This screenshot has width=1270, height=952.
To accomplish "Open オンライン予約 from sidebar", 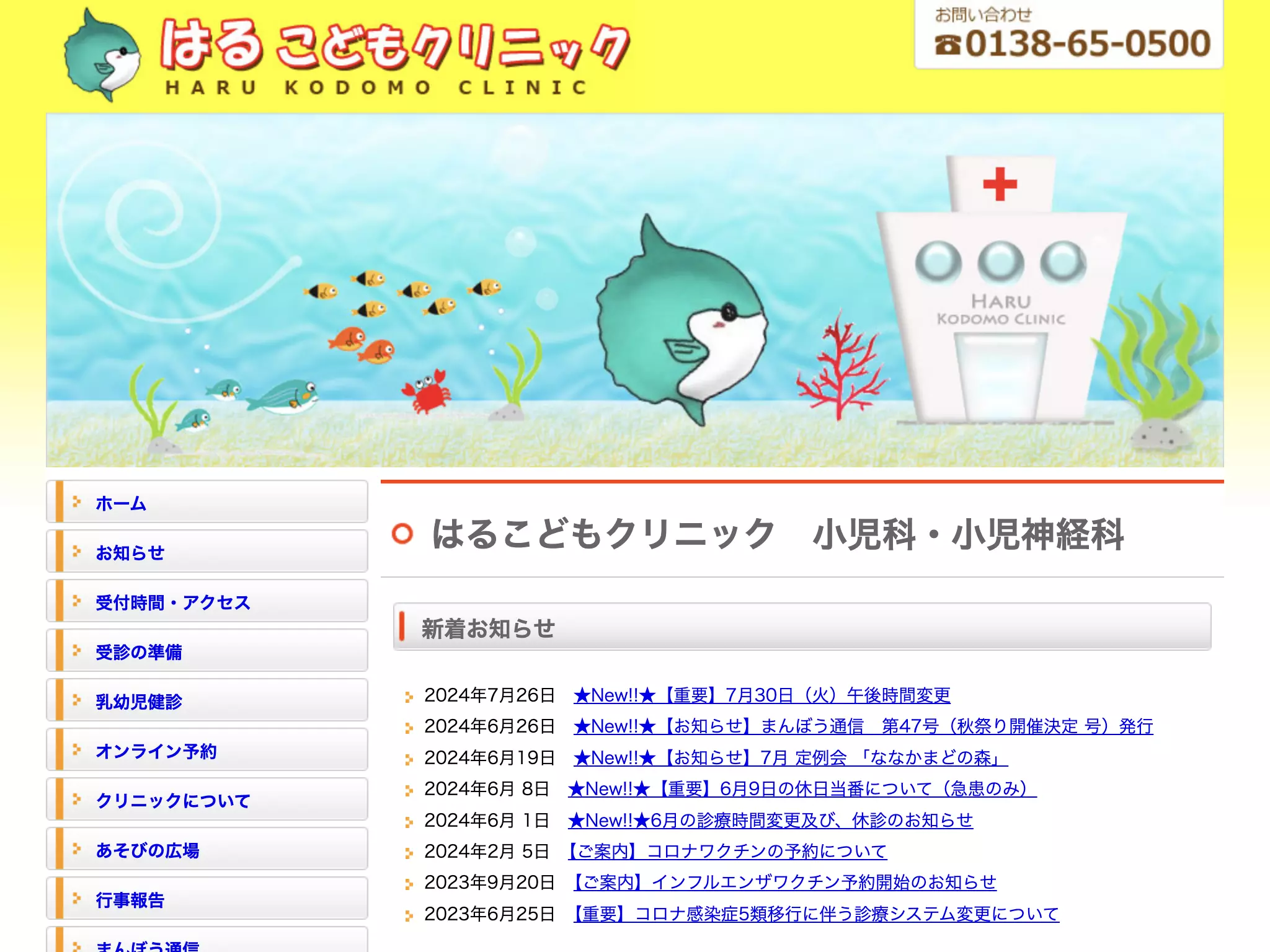I will point(207,751).
